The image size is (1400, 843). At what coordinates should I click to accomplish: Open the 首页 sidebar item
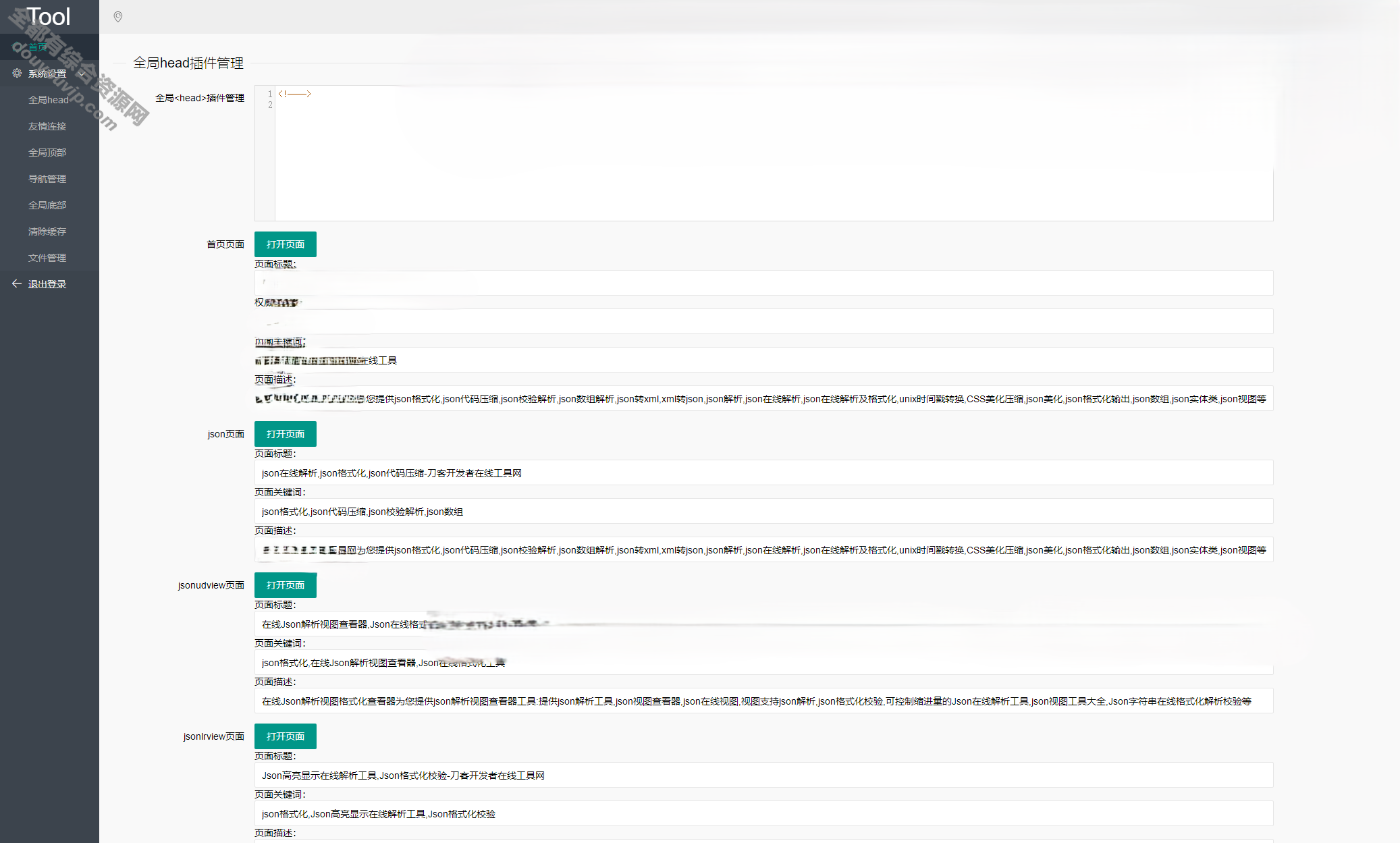click(49, 47)
